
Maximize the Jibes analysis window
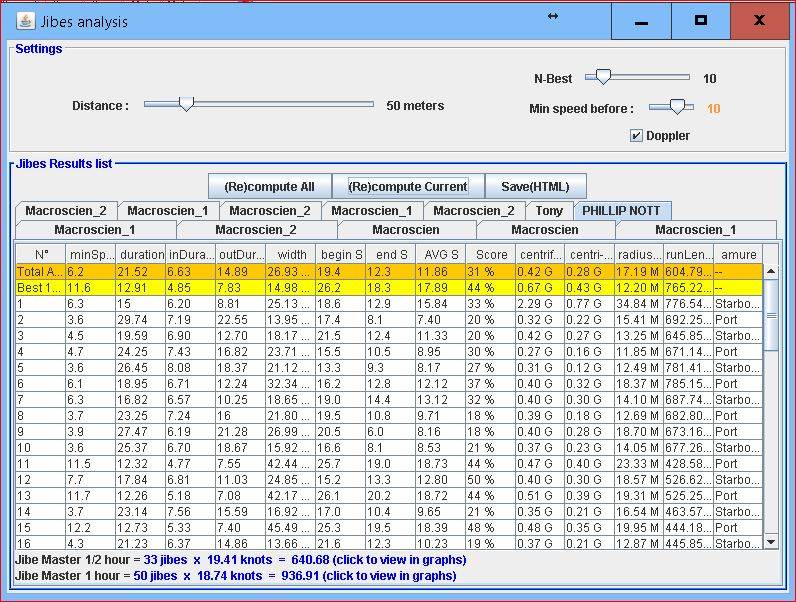point(700,21)
